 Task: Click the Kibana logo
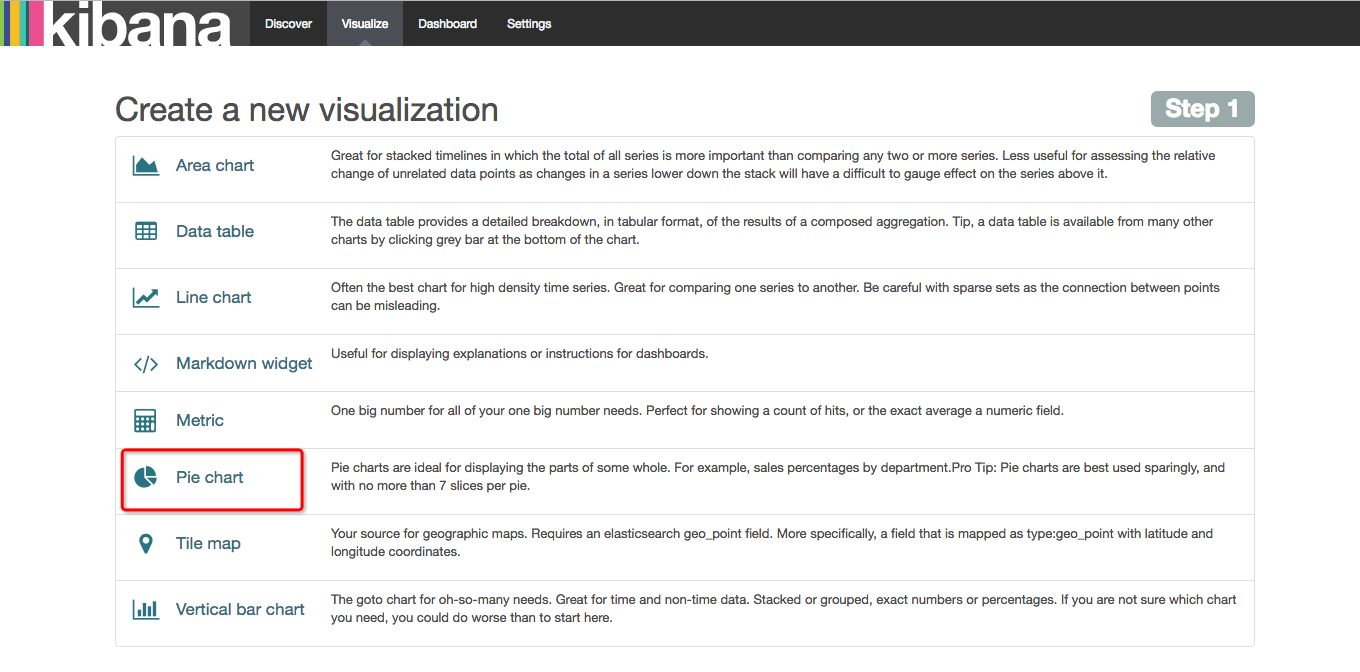coord(116,23)
